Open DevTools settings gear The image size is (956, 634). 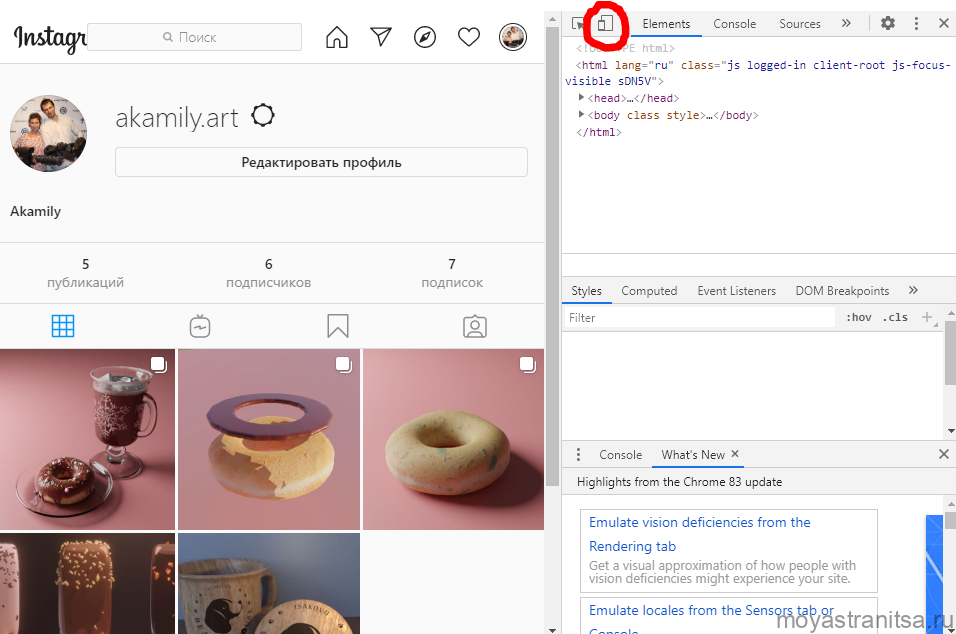(887, 24)
